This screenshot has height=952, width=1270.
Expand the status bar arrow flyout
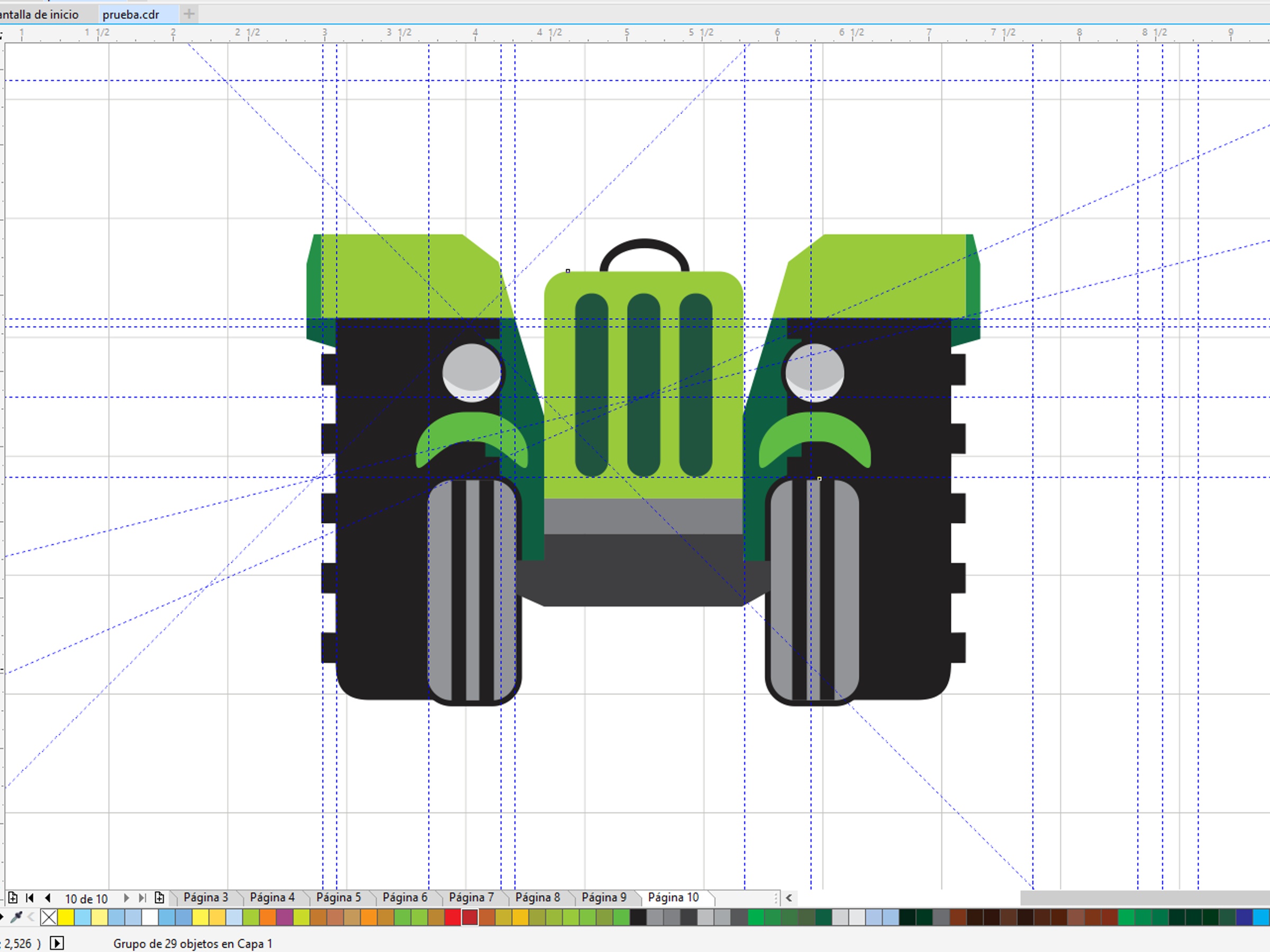coord(57,944)
